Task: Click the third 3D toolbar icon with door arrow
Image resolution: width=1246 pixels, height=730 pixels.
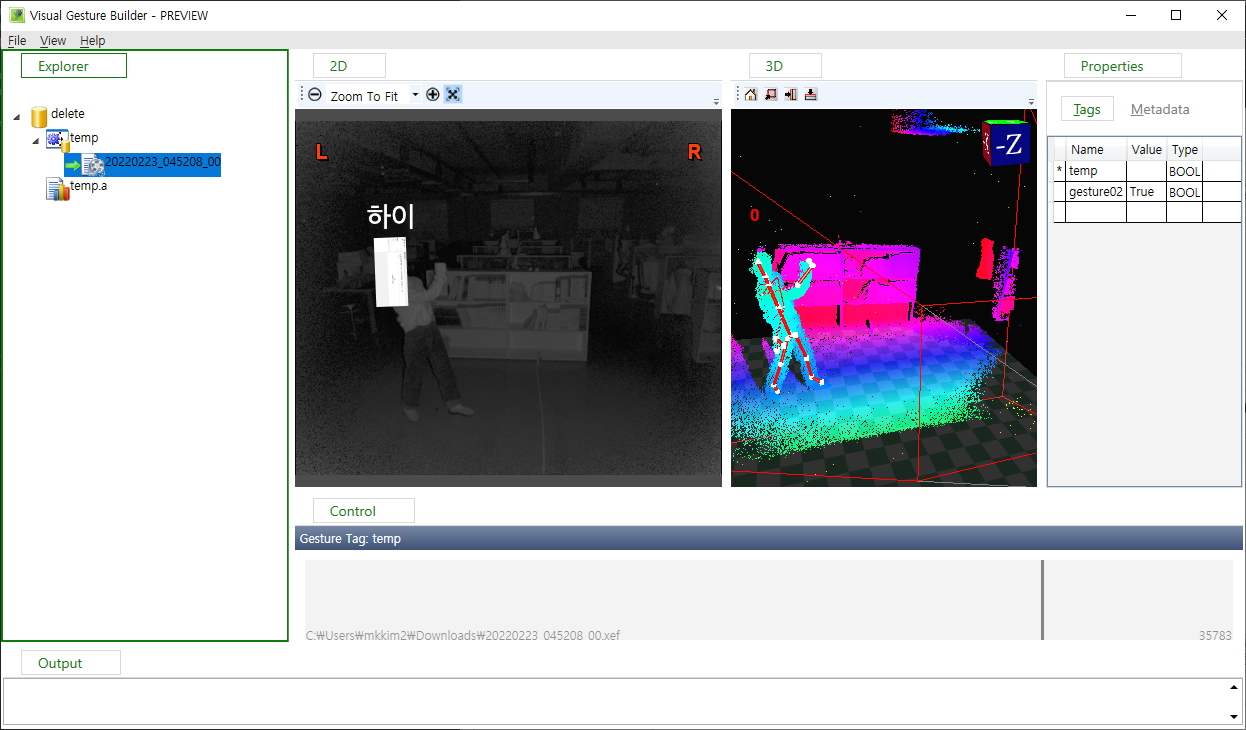Action: [x=791, y=94]
